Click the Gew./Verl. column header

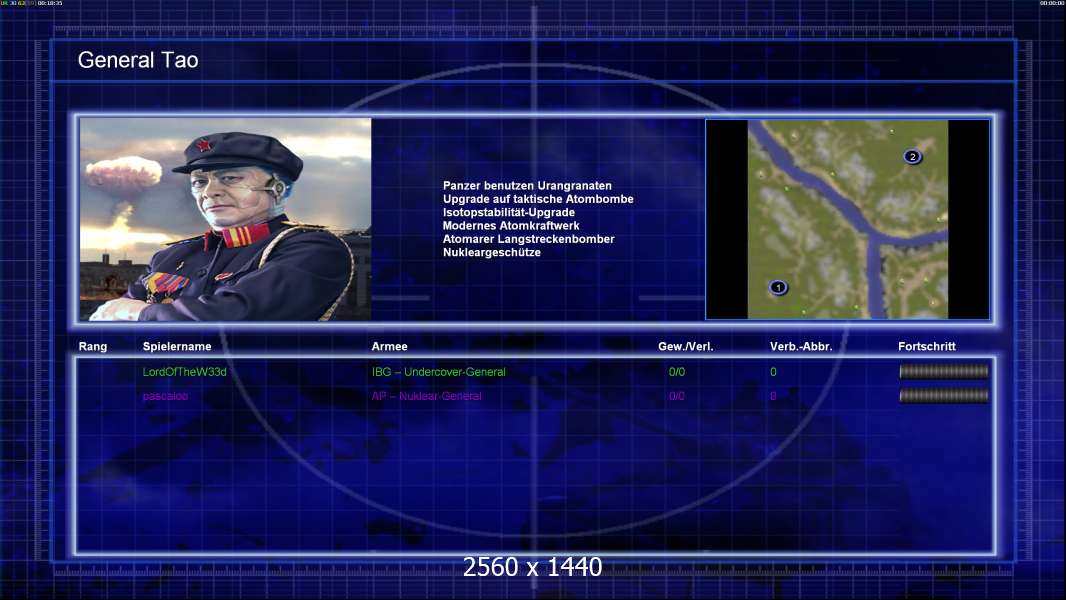point(685,347)
